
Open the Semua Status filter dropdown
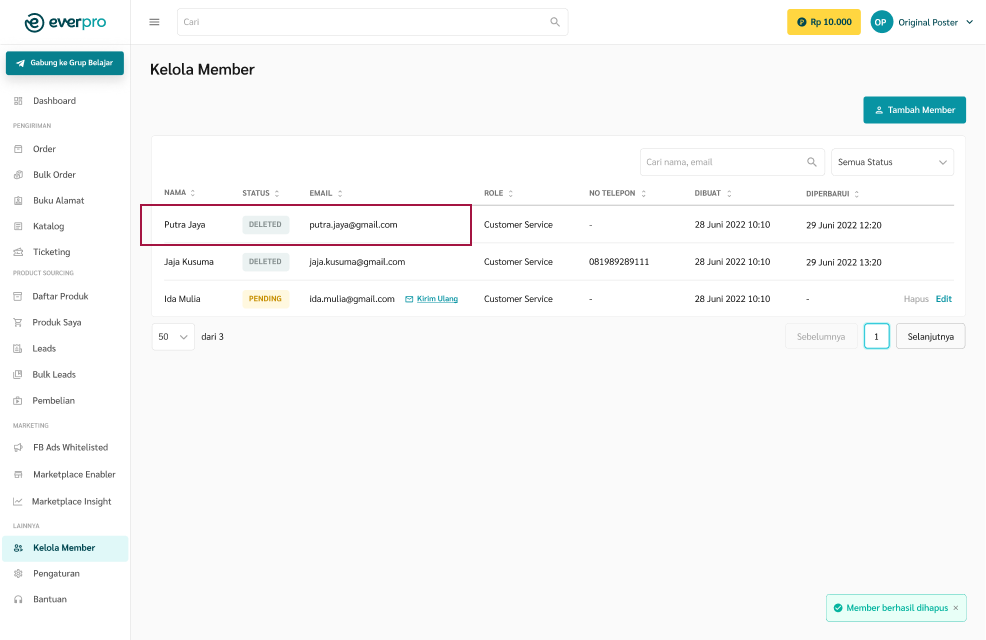click(x=892, y=162)
